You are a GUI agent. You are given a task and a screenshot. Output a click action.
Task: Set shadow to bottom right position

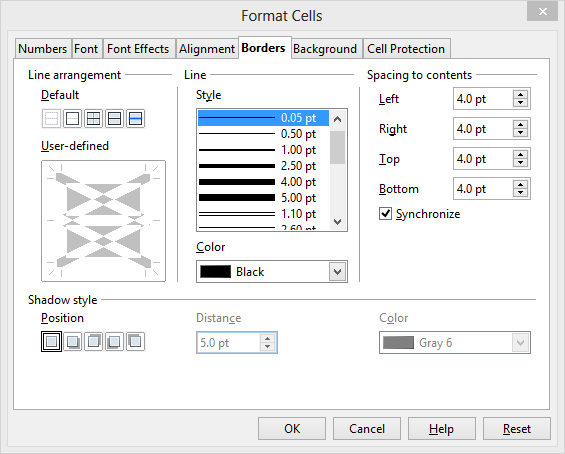coord(72,341)
